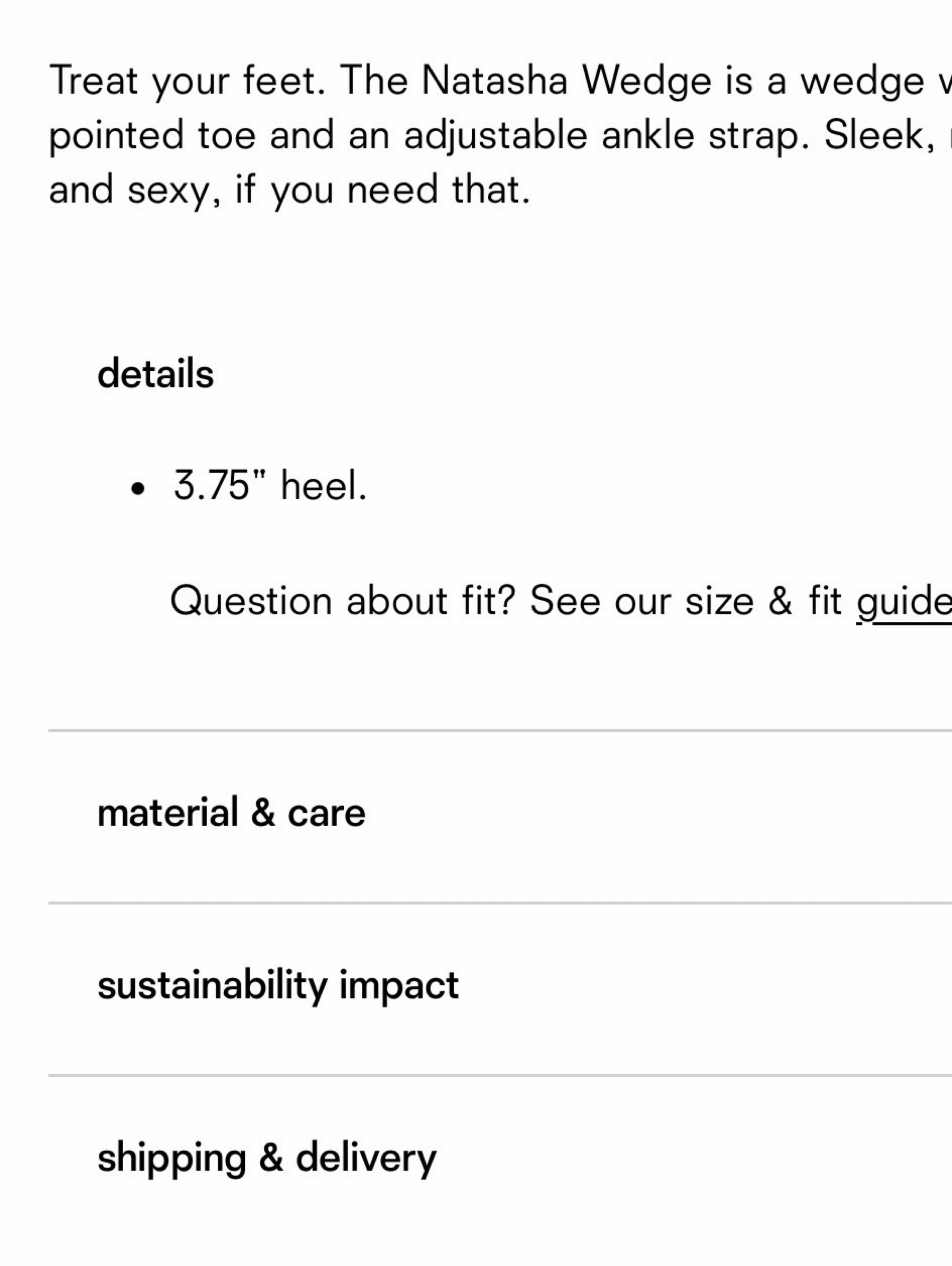The image size is (952, 1266).
Task: Click the word "heel." in details list
Action: (x=324, y=485)
